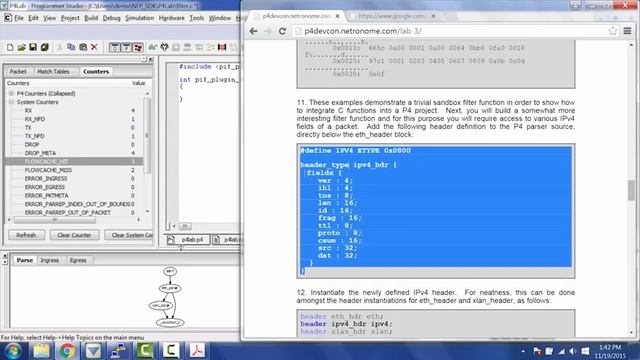This screenshot has height=360, width=640.
Task: Collapse the System Counters node
Action: [11, 102]
